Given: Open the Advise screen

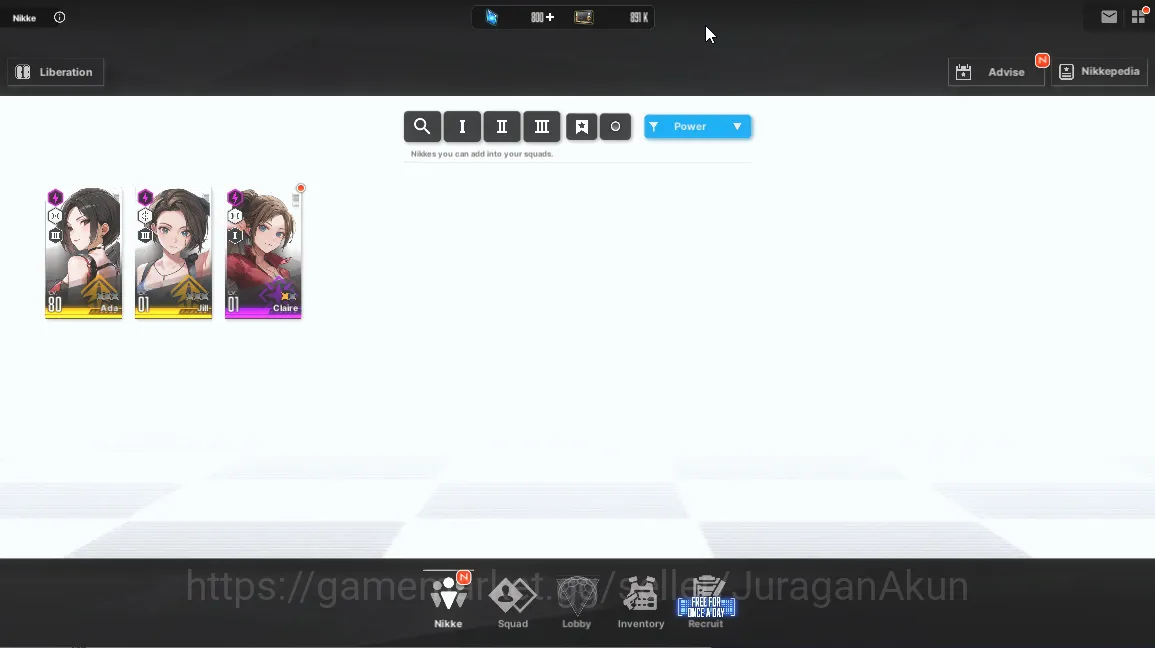Looking at the screenshot, I should click(x=996, y=72).
